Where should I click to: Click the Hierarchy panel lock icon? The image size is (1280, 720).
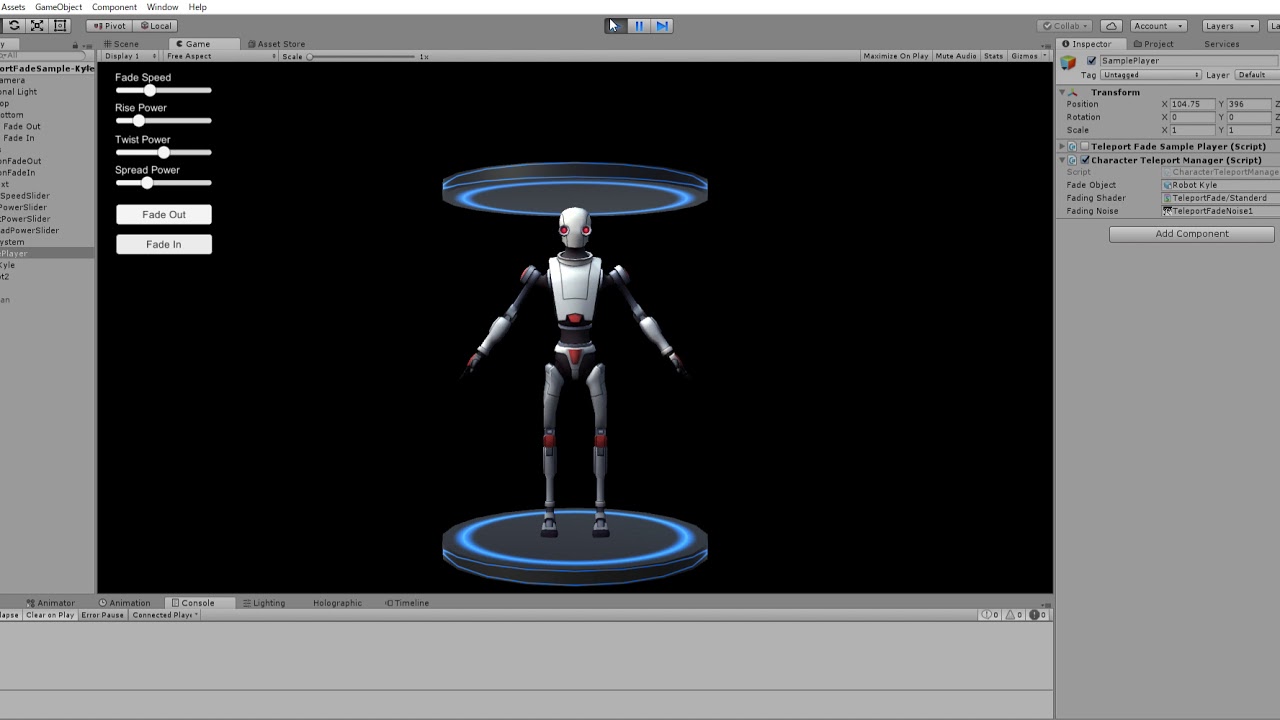(x=75, y=45)
